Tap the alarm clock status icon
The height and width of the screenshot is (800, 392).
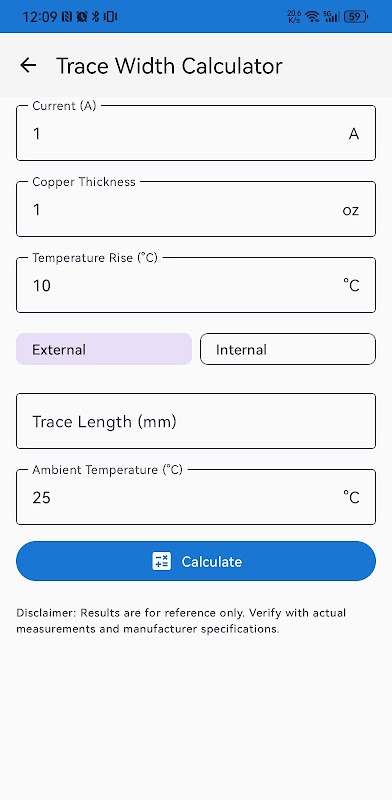(81, 17)
